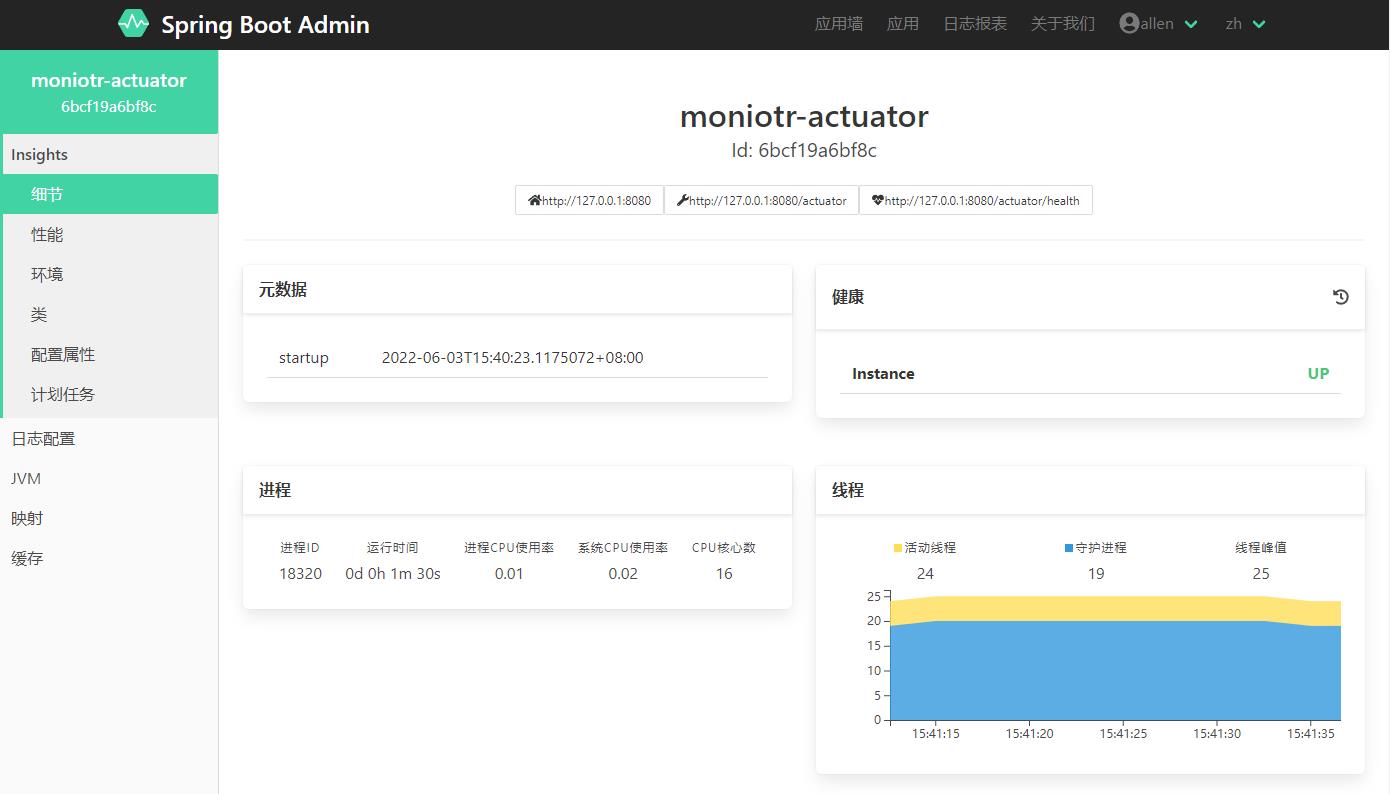Open http://127.0.0.1:8080 home link

click(x=589, y=200)
